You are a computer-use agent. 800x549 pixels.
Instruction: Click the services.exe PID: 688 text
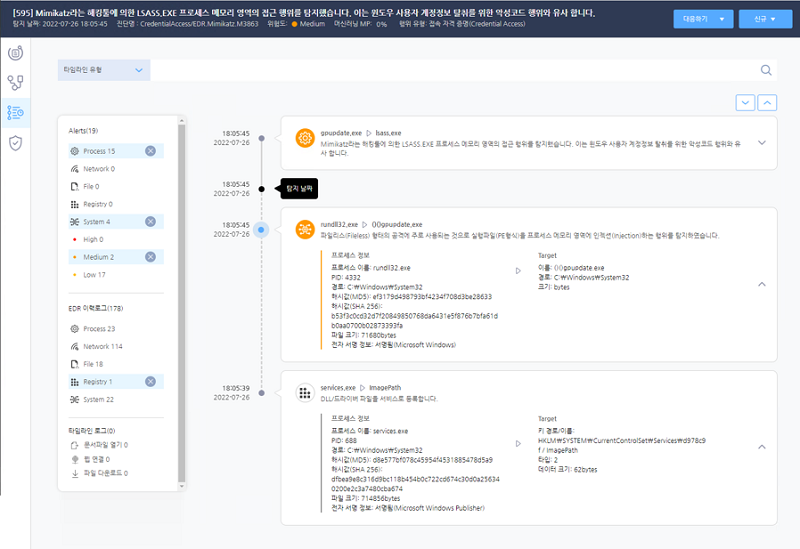pyautogui.click(x=344, y=440)
